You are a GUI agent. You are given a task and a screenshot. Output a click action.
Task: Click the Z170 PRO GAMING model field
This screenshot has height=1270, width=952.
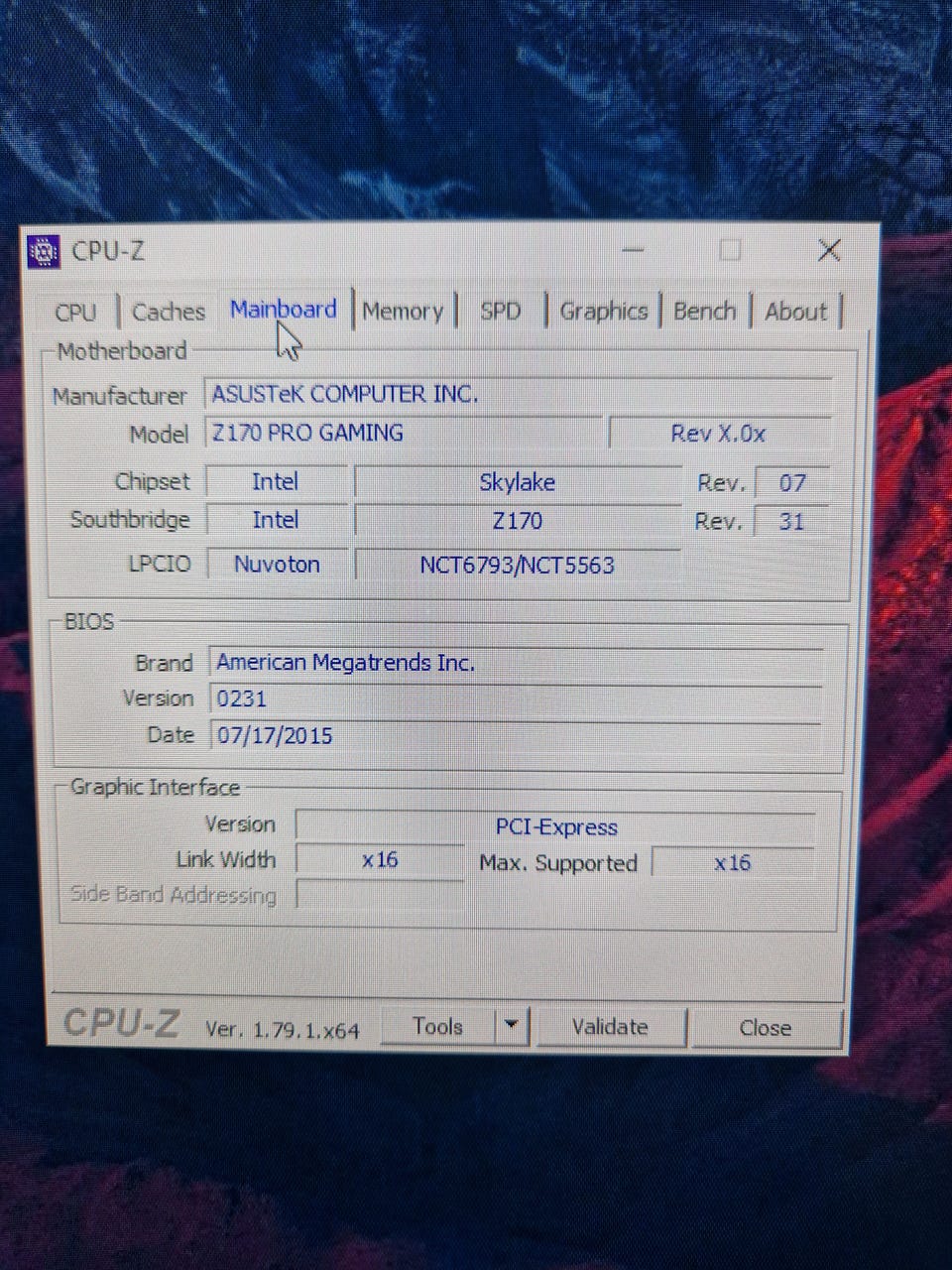404,434
